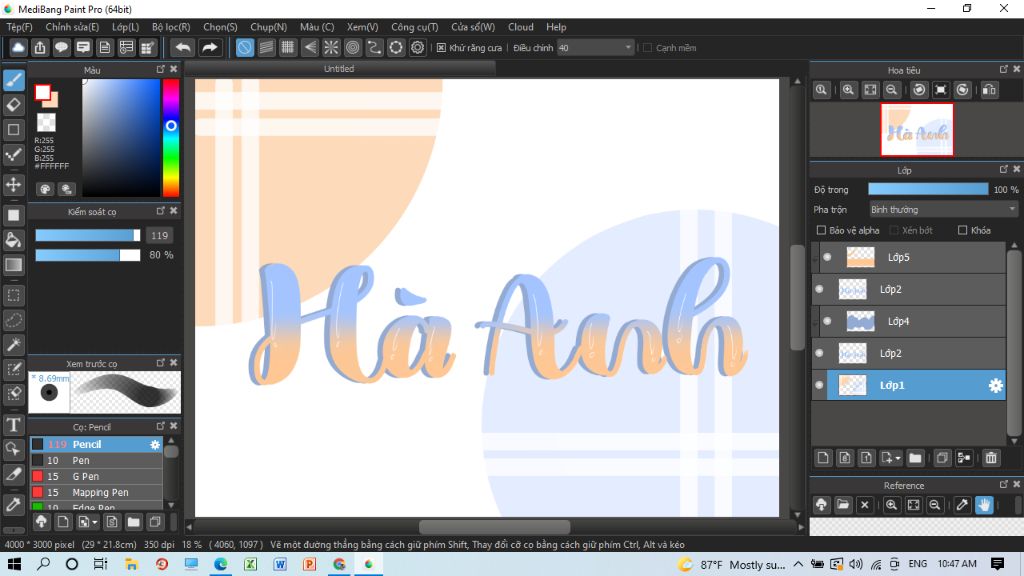Select the G Pen brush
This screenshot has height=576, width=1024.
pos(96,477)
